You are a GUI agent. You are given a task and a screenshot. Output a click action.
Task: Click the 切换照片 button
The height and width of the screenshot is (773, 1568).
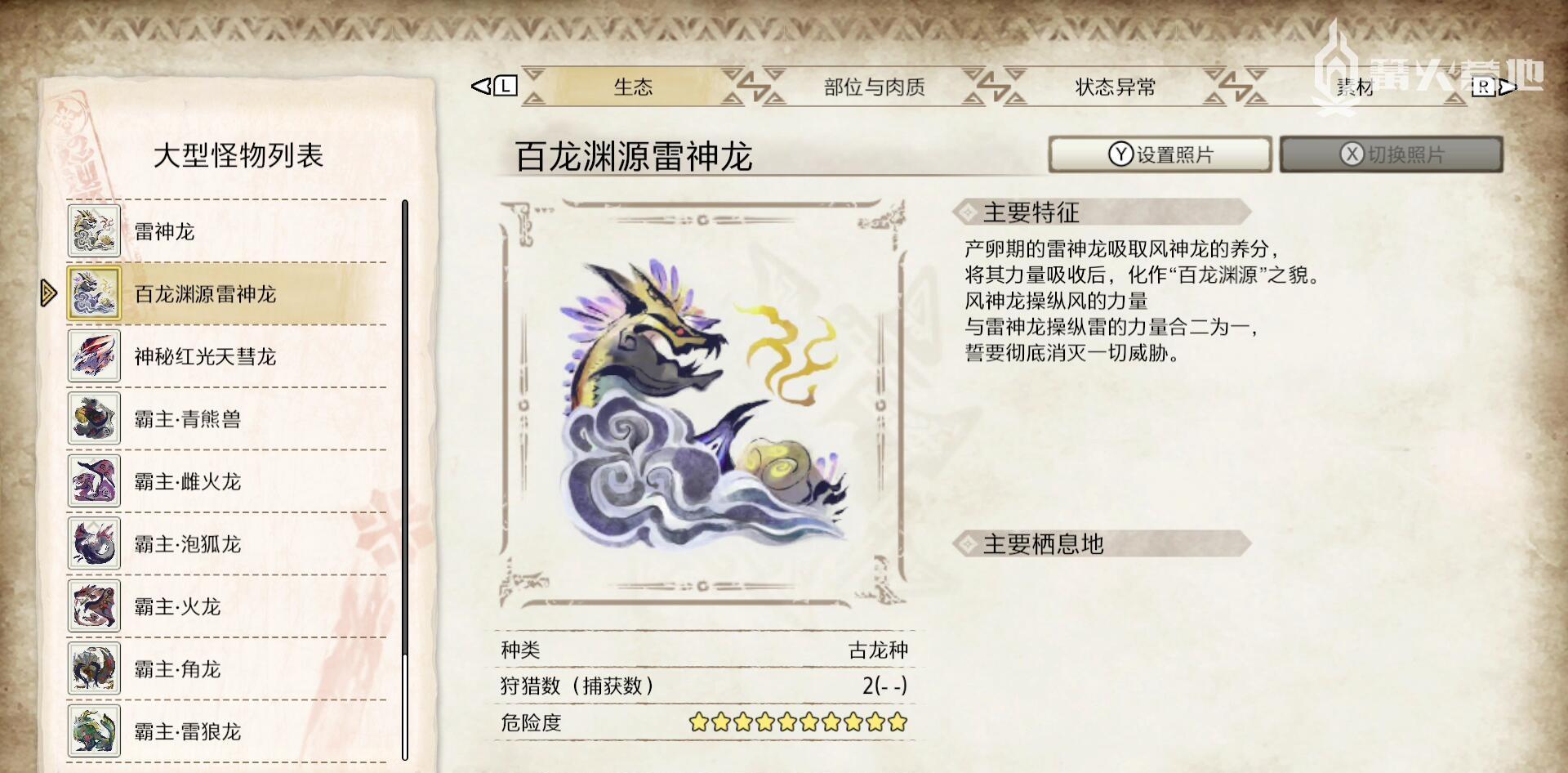click(1392, 154)
